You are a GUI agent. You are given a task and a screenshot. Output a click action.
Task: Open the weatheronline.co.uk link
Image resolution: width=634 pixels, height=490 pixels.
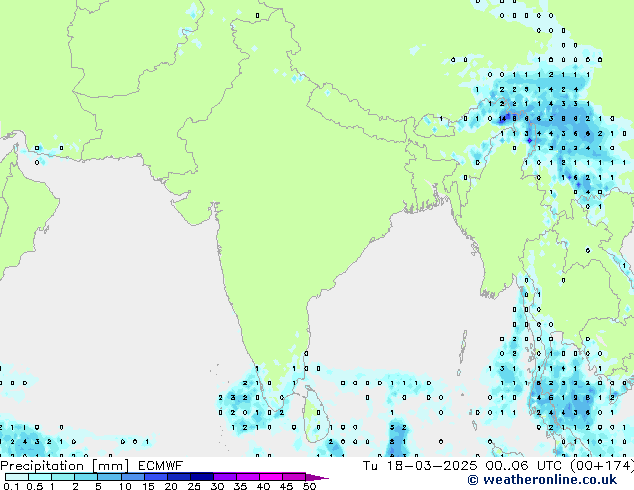tap(550, 480)
